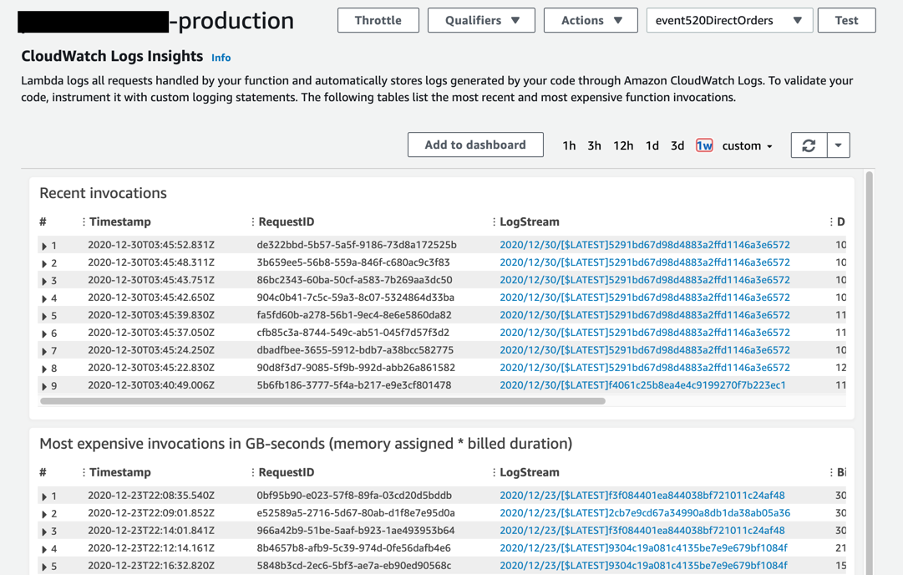
Task: Select the 1h time range
Action: 569,146
